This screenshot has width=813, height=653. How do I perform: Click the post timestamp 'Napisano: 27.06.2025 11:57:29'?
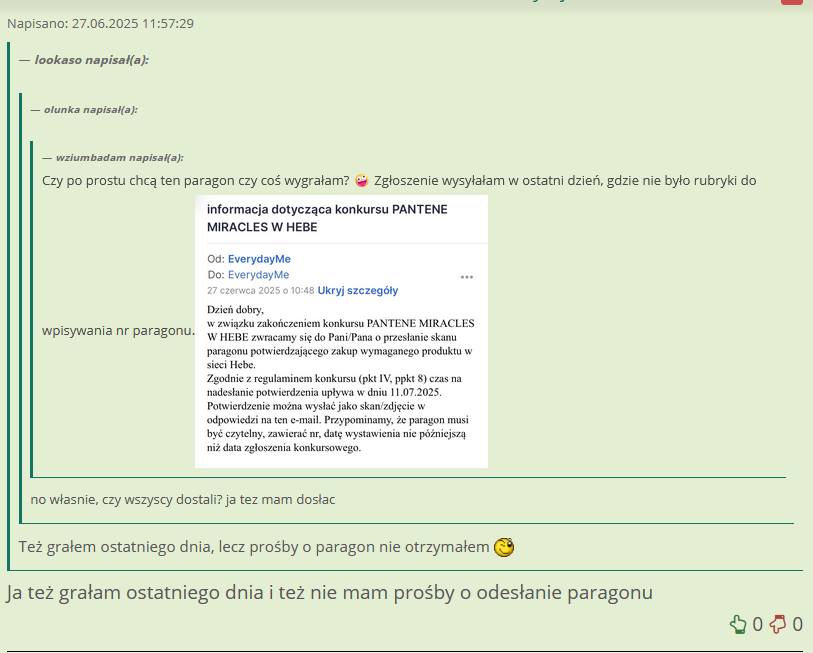click(x=100, y=23)
